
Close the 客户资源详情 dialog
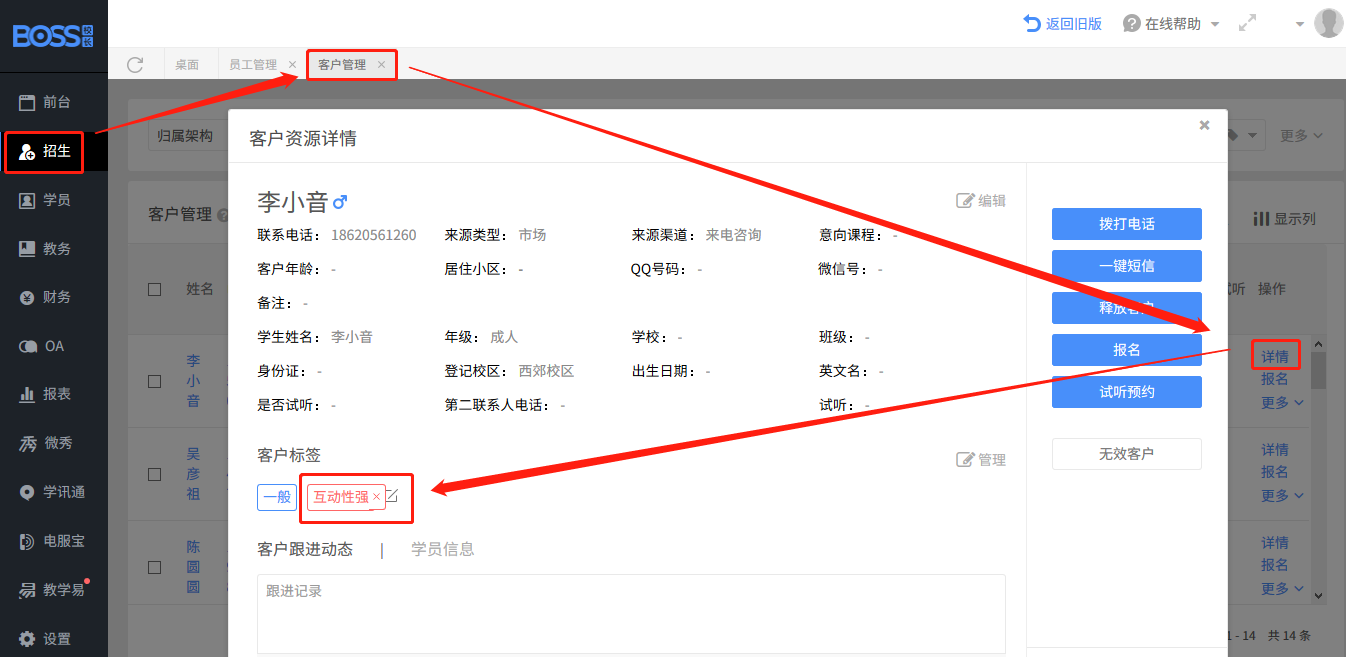point(1204,125)
